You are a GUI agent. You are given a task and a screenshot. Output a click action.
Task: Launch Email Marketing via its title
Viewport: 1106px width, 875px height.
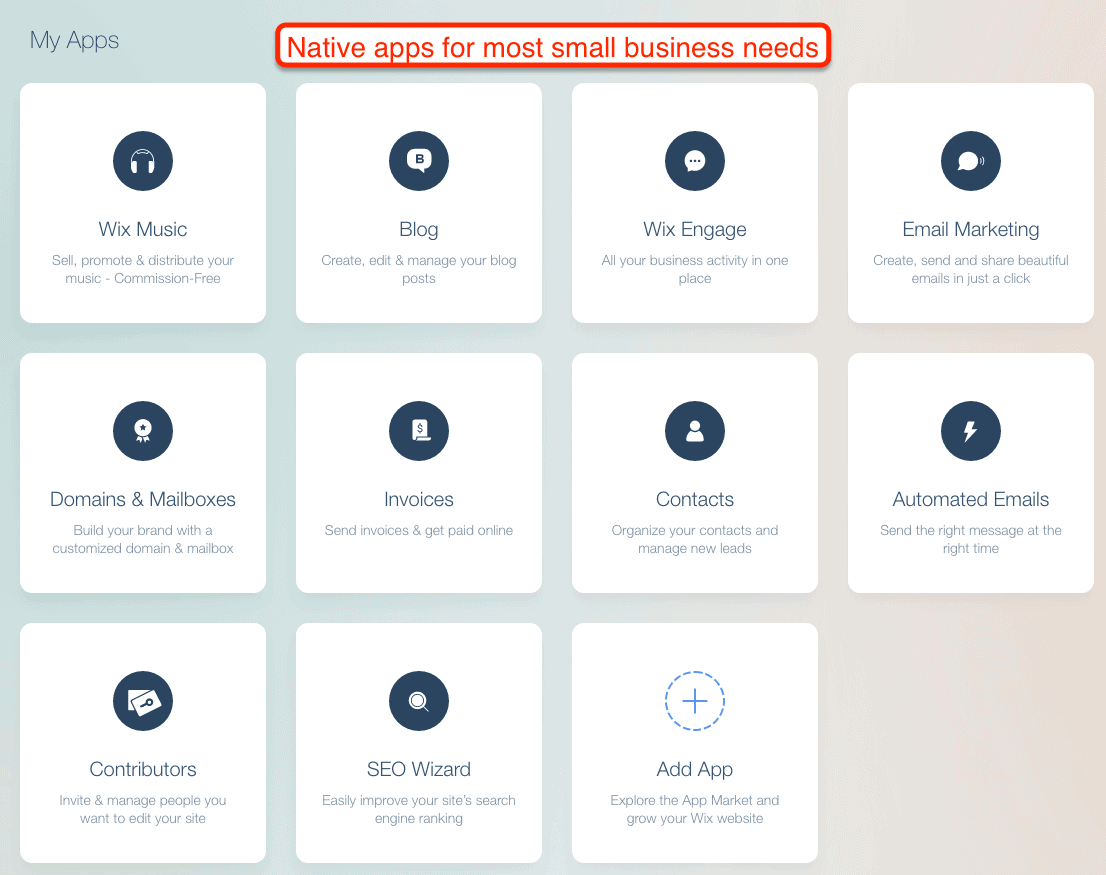click(971, 230)
